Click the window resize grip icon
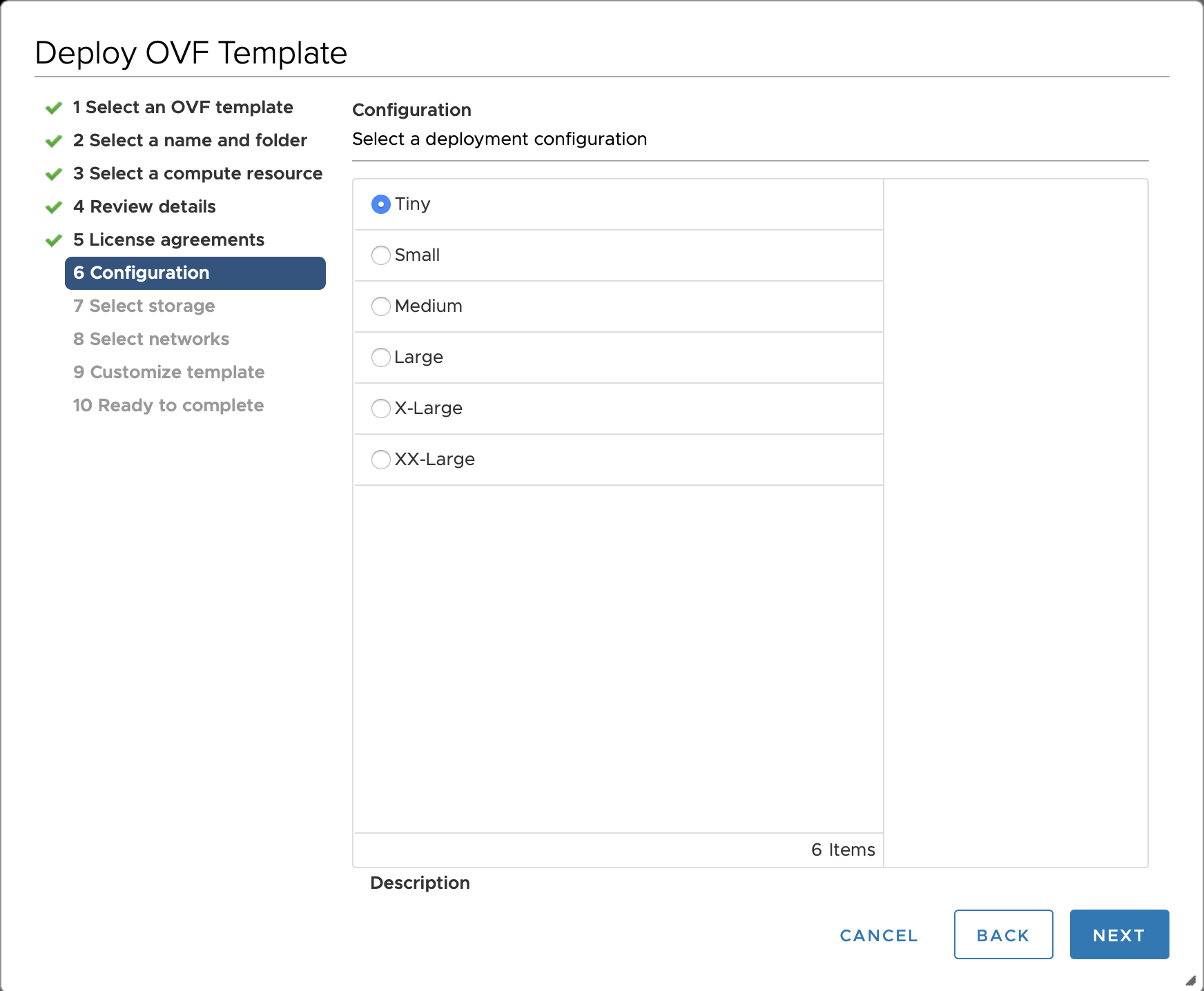The width and height of the screenshot is (1204, 991). pos(1191,980)
